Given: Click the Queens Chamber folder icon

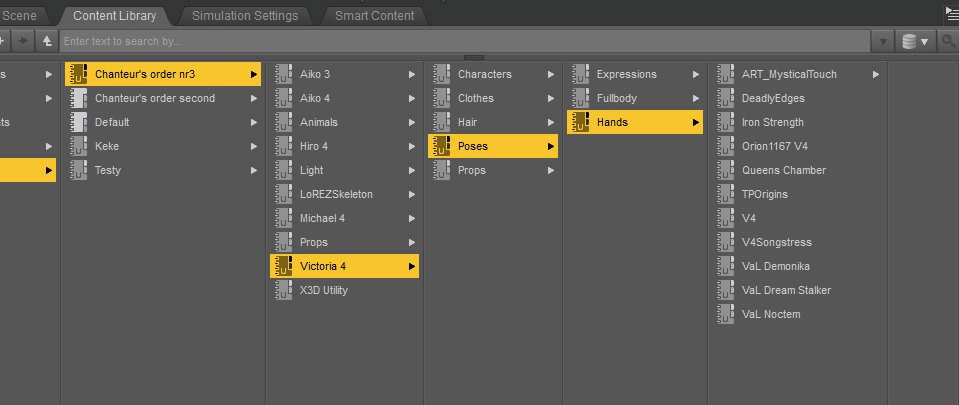Looking at the screenshot, I should click(x=725, y=170).
